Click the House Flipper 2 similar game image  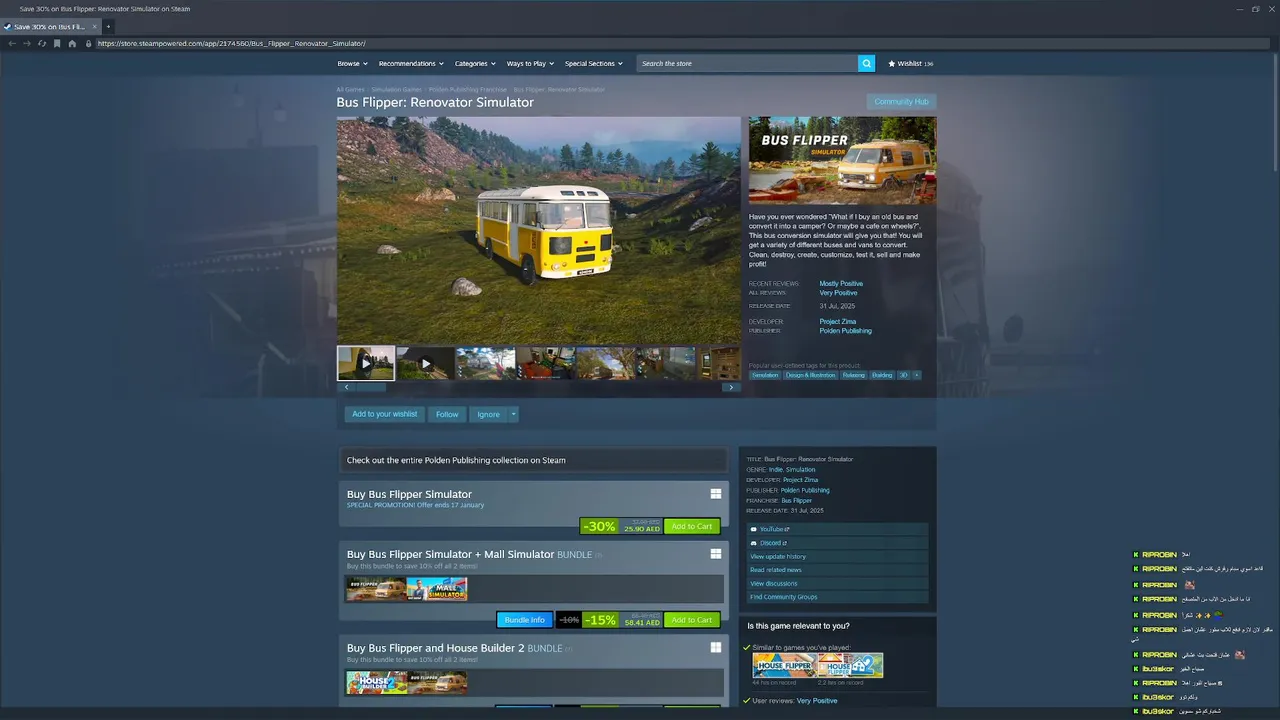click(x=851, y=666)
